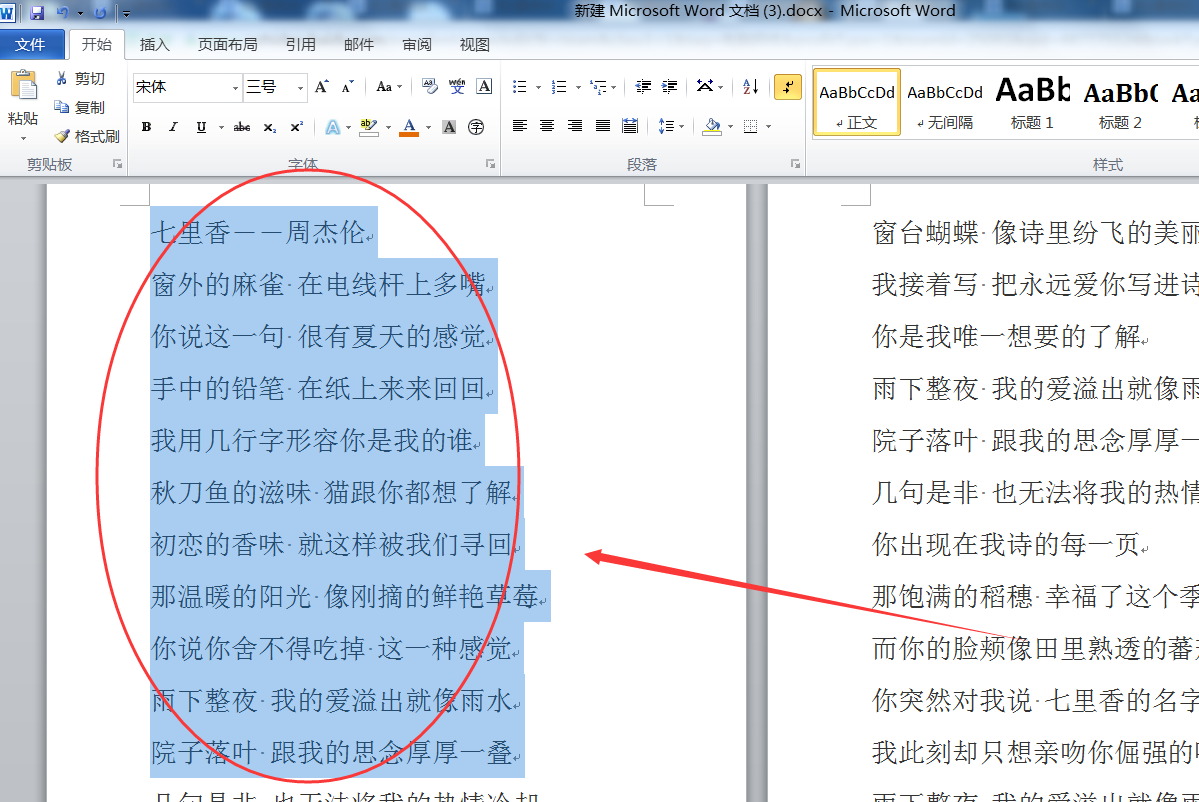Cut the selection with 剪切
Viewport: 1199px width, 802px height.
(80, 79)
